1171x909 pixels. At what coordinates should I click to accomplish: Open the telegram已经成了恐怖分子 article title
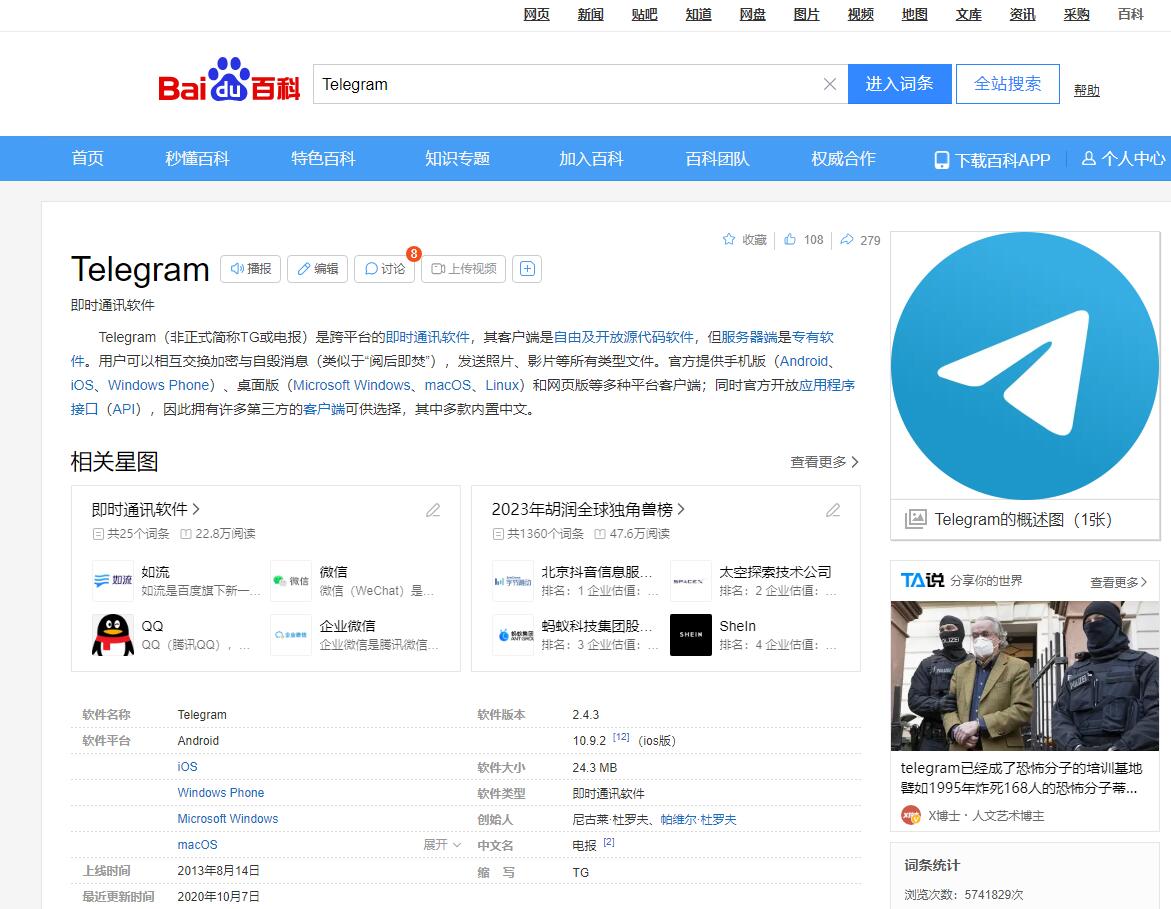coord(1021,778)
